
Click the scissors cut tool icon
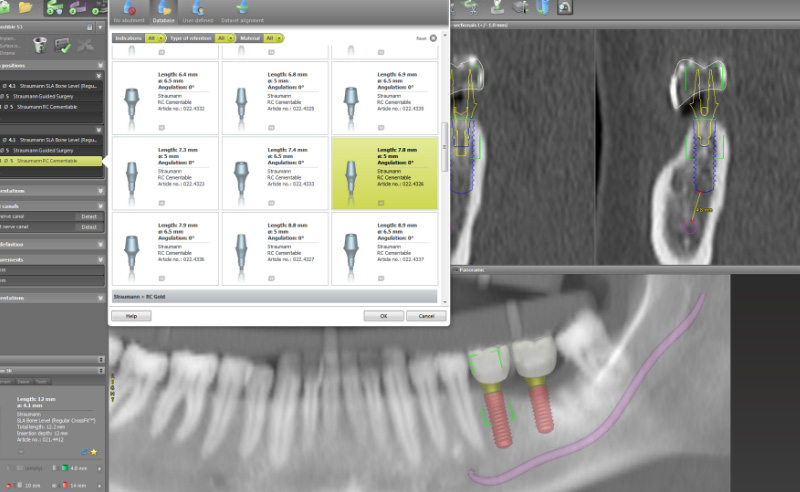click(470, 7)
